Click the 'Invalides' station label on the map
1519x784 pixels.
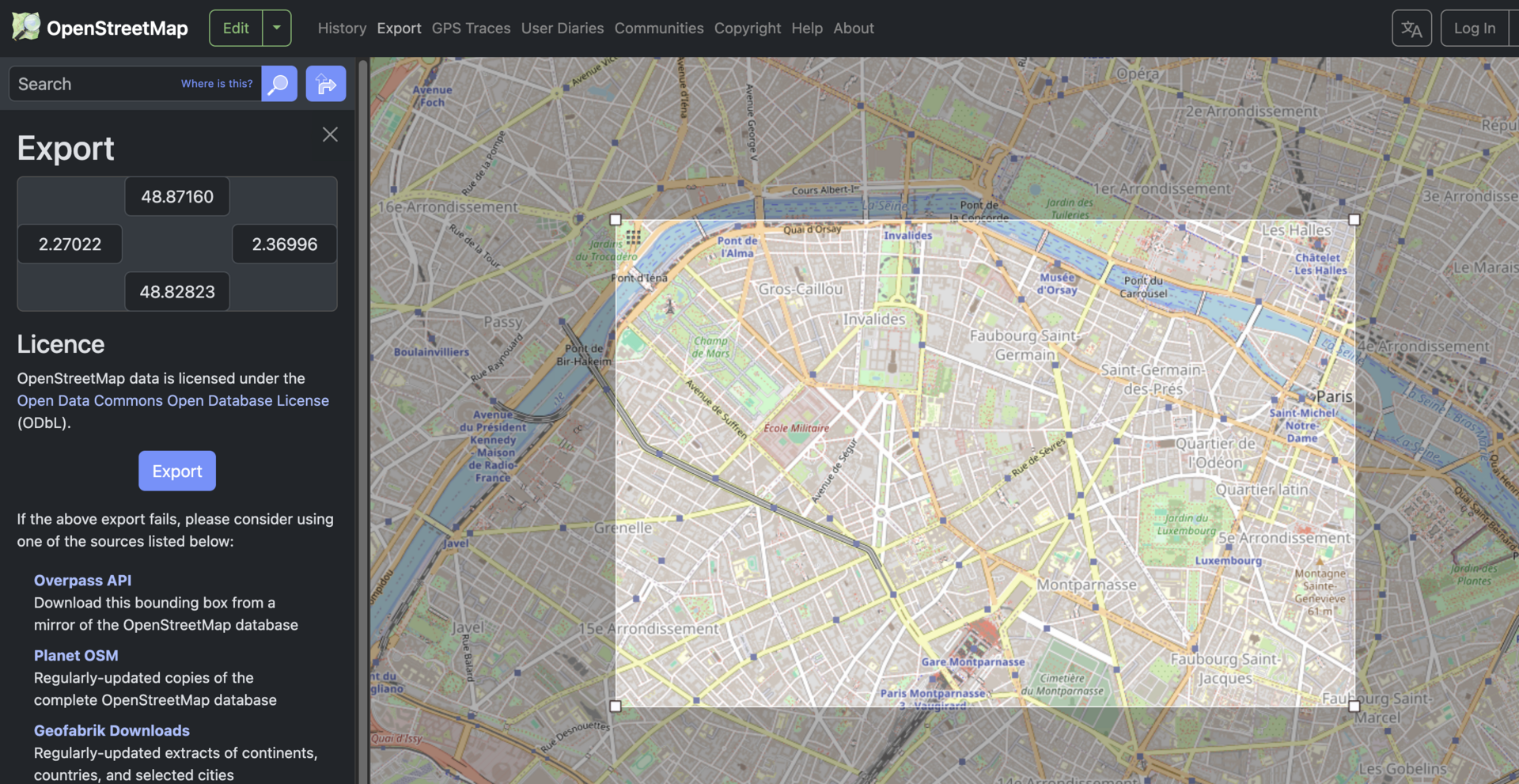(x=908, y=235)
